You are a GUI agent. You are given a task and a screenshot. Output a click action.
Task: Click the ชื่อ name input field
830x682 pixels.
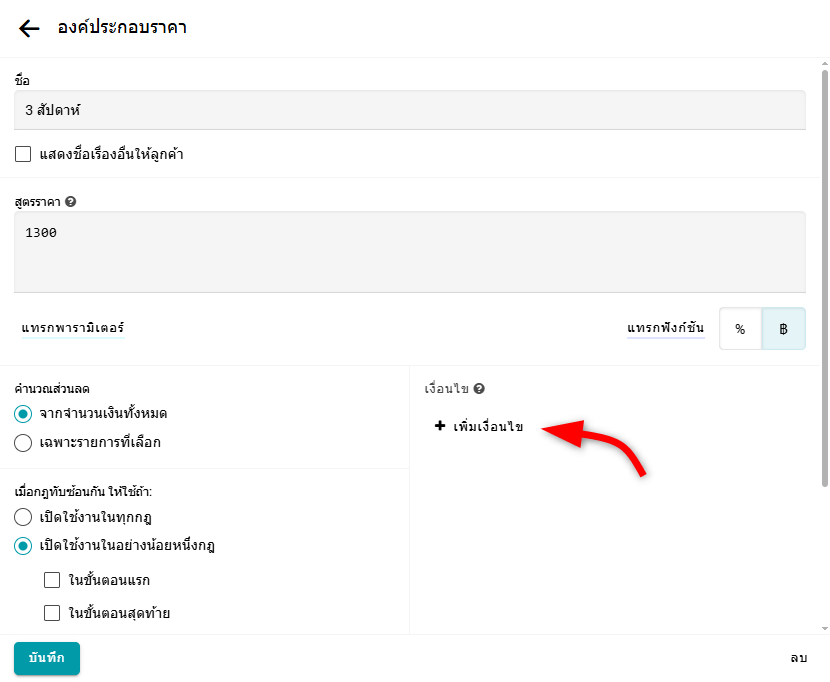click(409, 110)
